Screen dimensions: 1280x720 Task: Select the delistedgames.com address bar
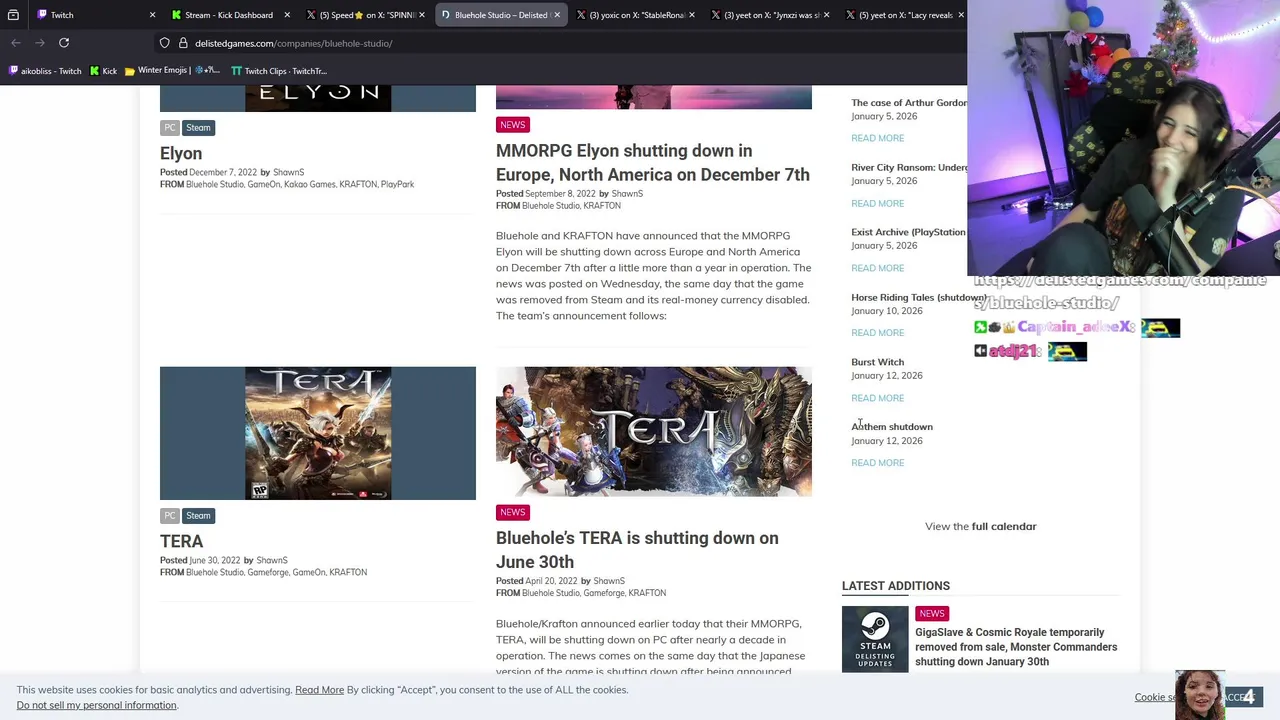[293, 43]
